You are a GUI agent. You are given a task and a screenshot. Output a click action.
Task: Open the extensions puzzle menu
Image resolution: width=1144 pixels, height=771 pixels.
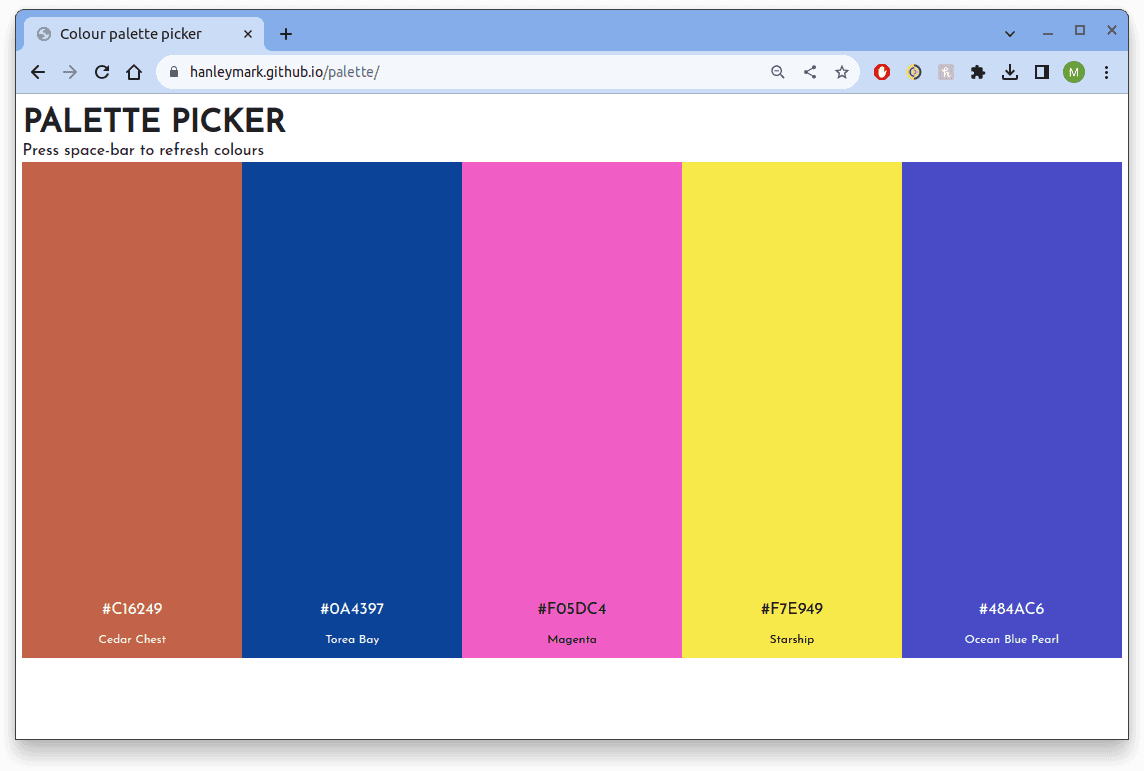tap(978, 71)
